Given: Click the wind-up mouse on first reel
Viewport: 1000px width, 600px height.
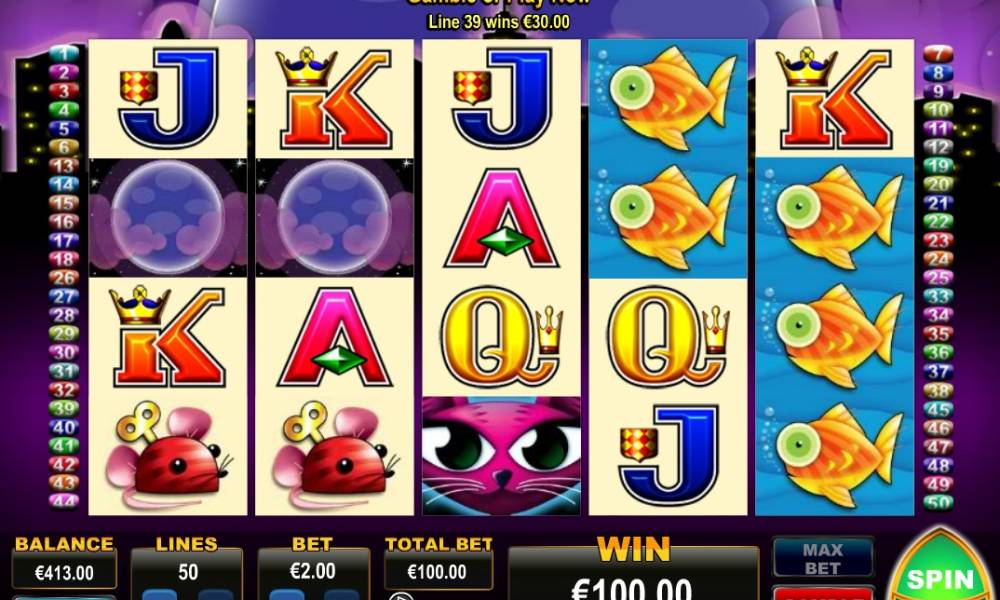Looking at the screenshot, I should [168, 455].
